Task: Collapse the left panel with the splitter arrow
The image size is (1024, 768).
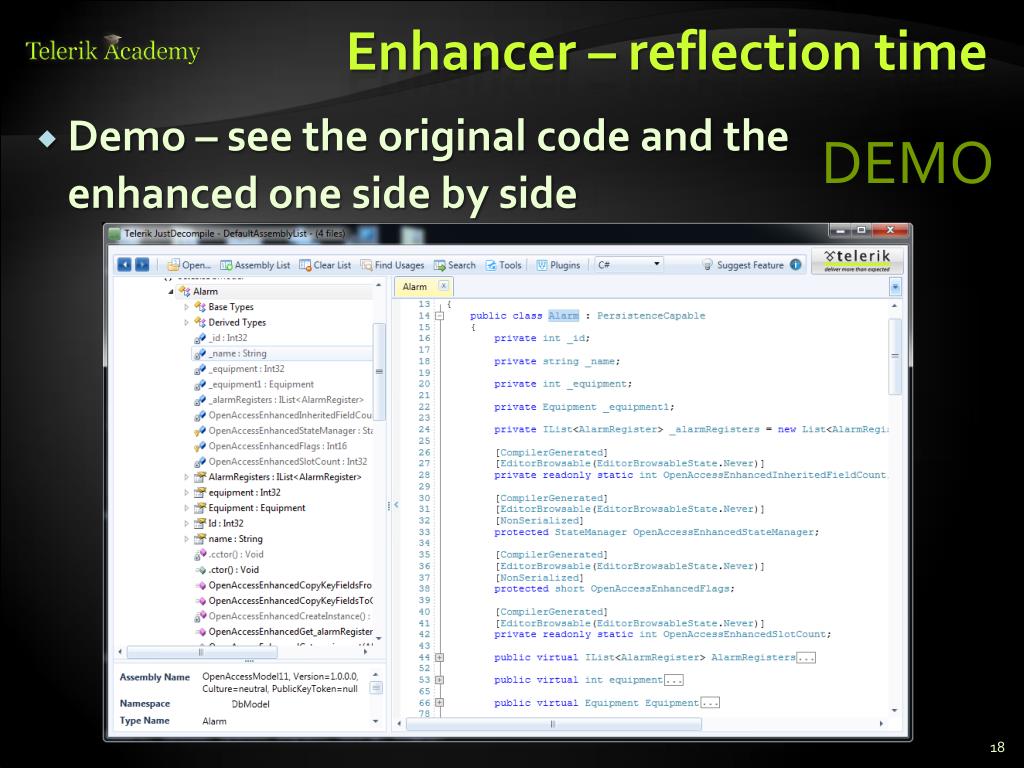Action: click(x=396, y=505)
